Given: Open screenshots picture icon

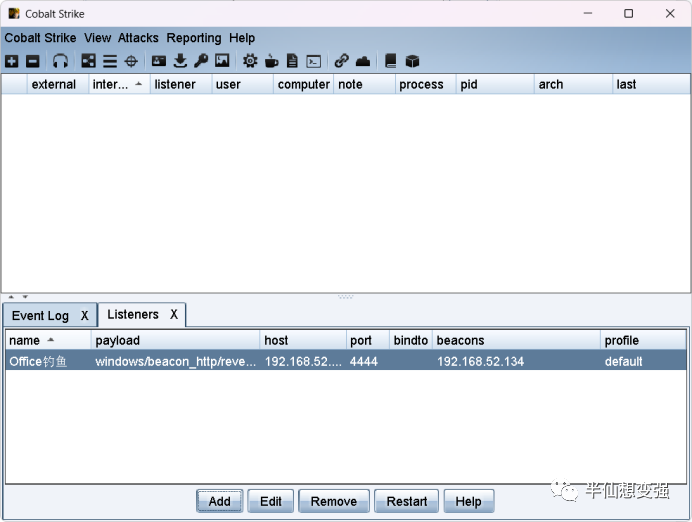Looking at the screenshot, I should [x=222, y=61].
